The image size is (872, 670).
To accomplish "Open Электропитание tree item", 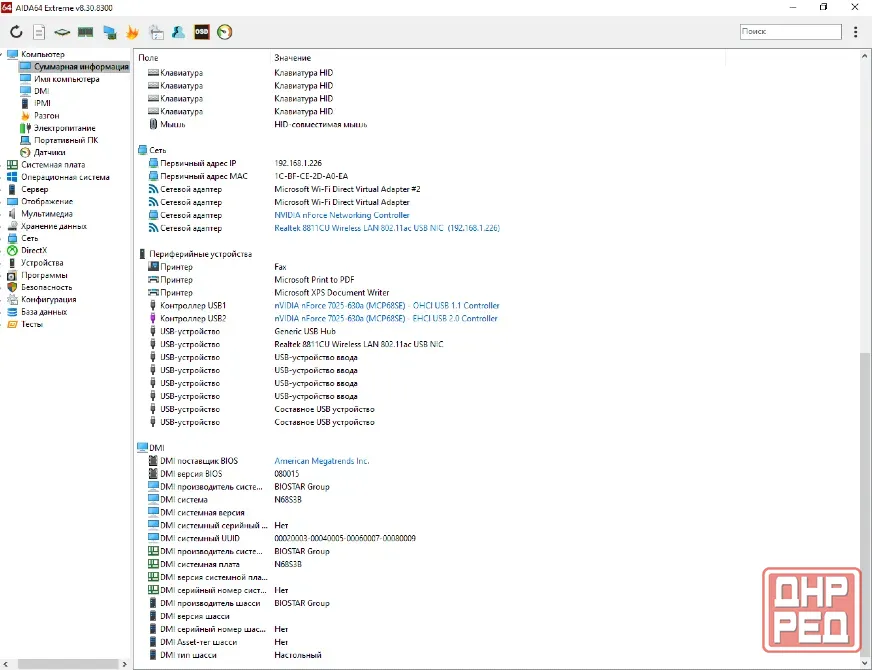I will tap(65, 128).
